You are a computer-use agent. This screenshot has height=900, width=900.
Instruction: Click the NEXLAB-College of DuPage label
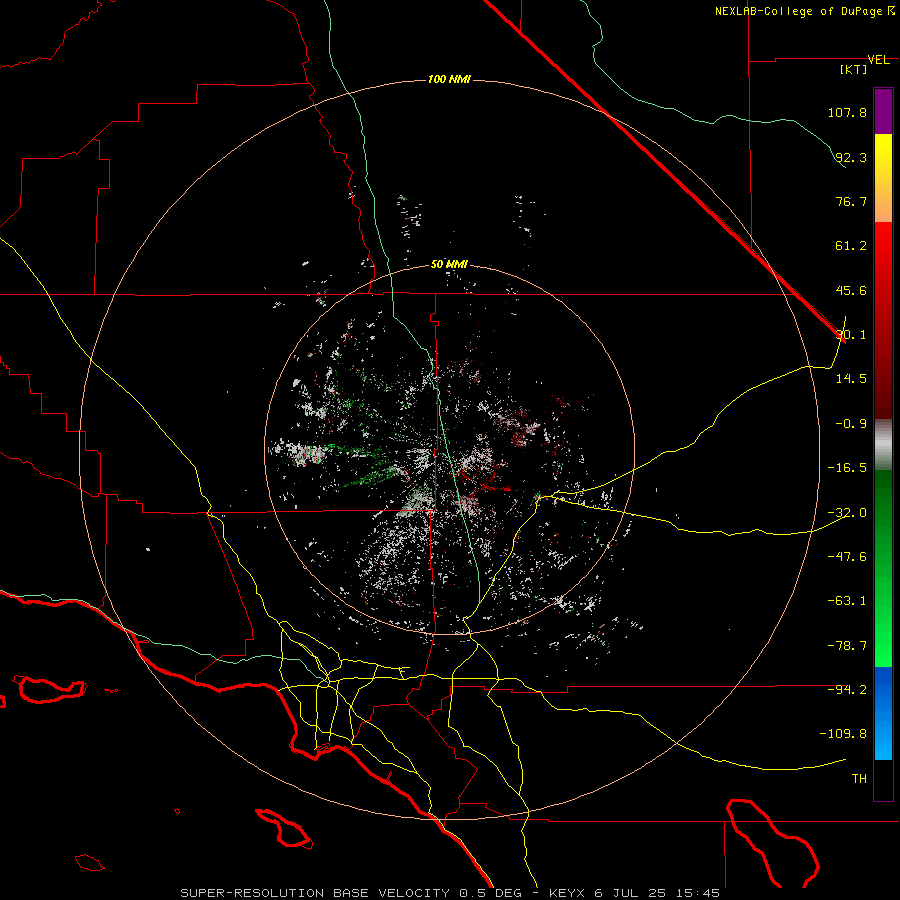(798, 11)
